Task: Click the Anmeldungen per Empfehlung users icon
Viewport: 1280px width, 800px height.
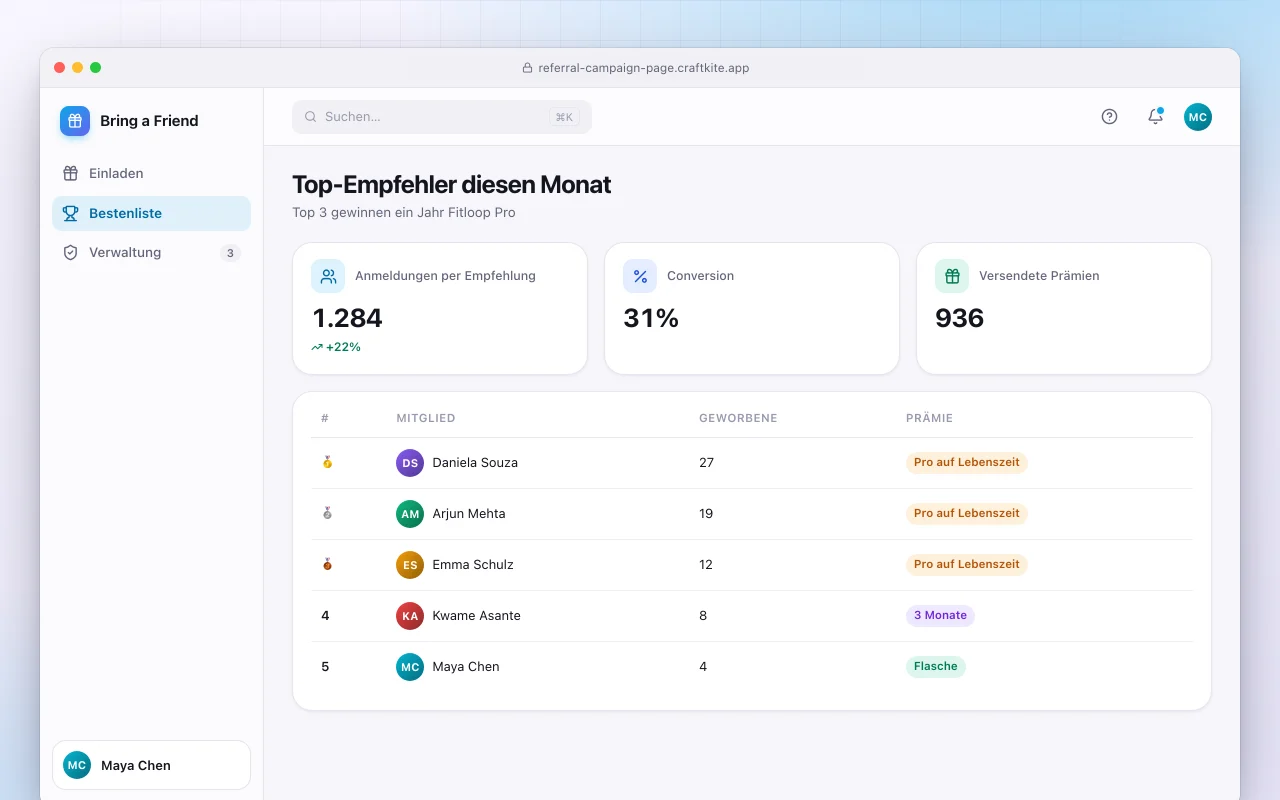Action: (x=328, y=276)
